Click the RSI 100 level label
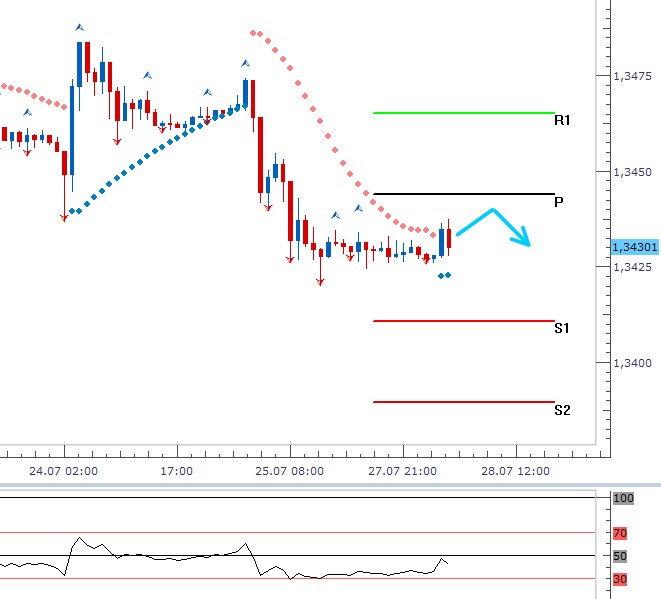 tap(623, 499)
